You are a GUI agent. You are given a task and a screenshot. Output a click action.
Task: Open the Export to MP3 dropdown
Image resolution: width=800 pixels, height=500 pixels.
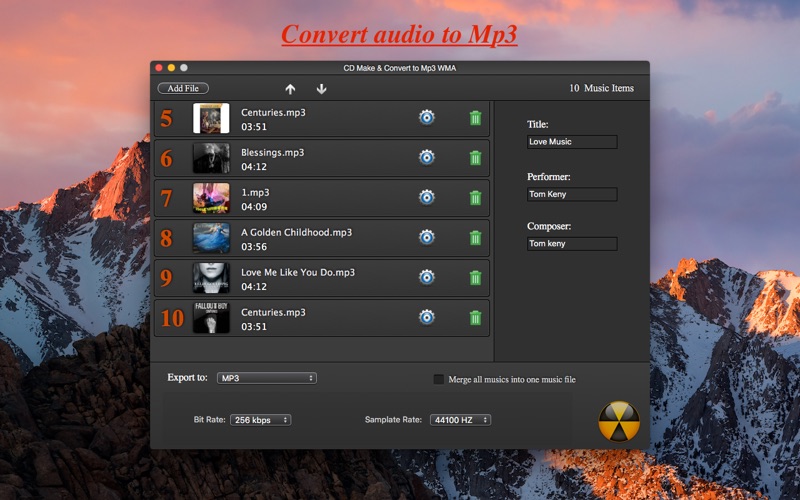[x=267, y=378]
